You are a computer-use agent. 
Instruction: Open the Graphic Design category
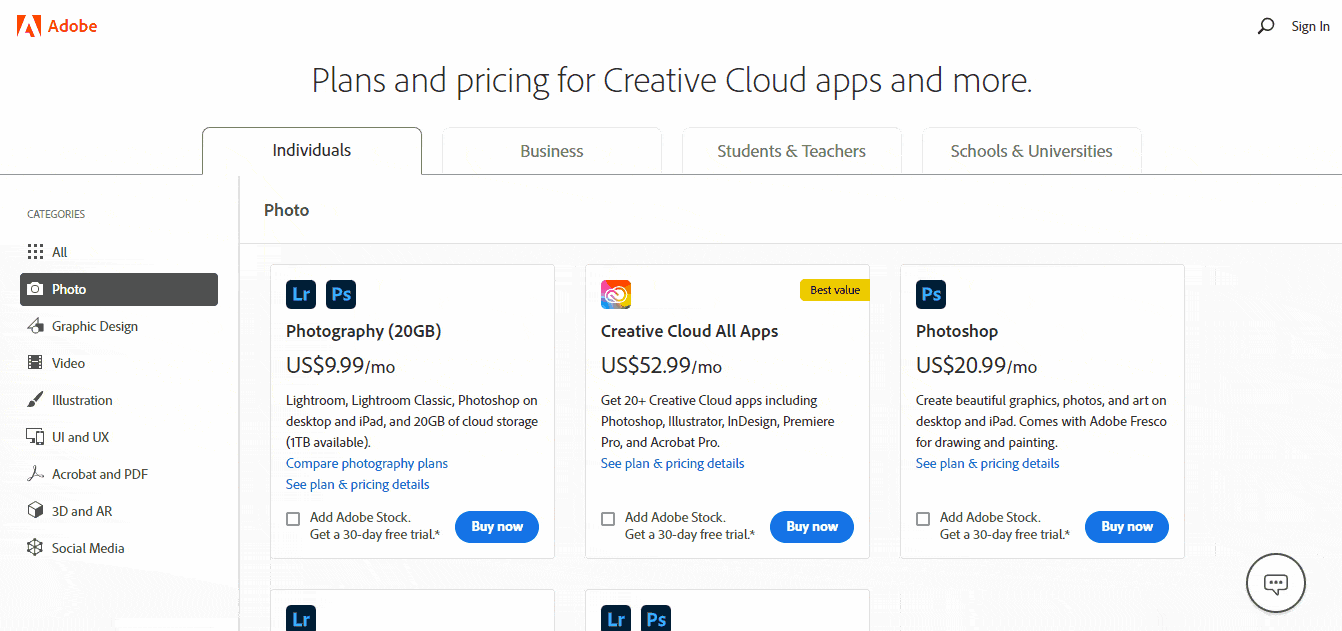[119, 326]
